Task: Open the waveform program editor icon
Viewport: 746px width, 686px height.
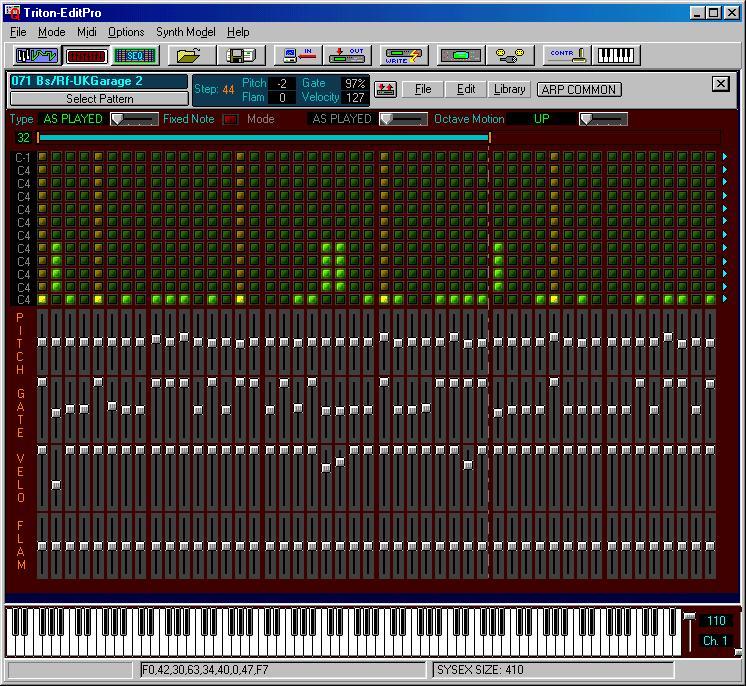Action: click(x=35, y=55)
